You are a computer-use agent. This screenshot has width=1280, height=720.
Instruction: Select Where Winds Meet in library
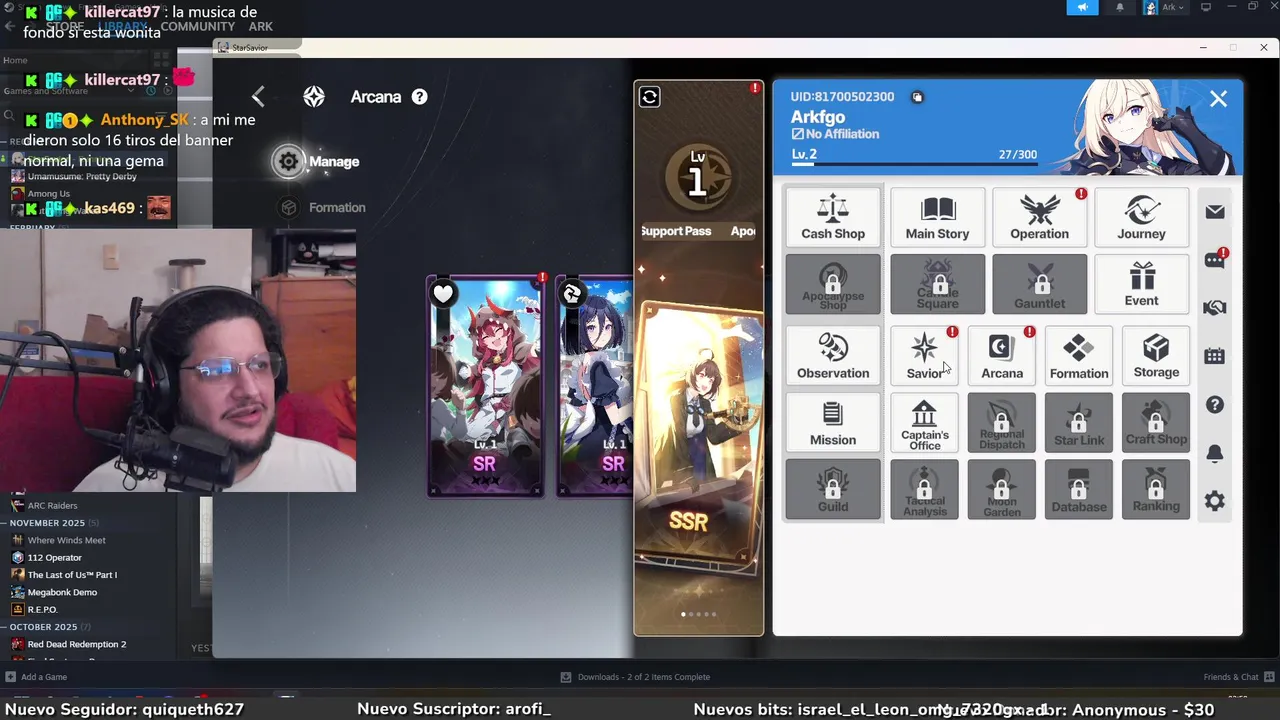tap(66, 540)
